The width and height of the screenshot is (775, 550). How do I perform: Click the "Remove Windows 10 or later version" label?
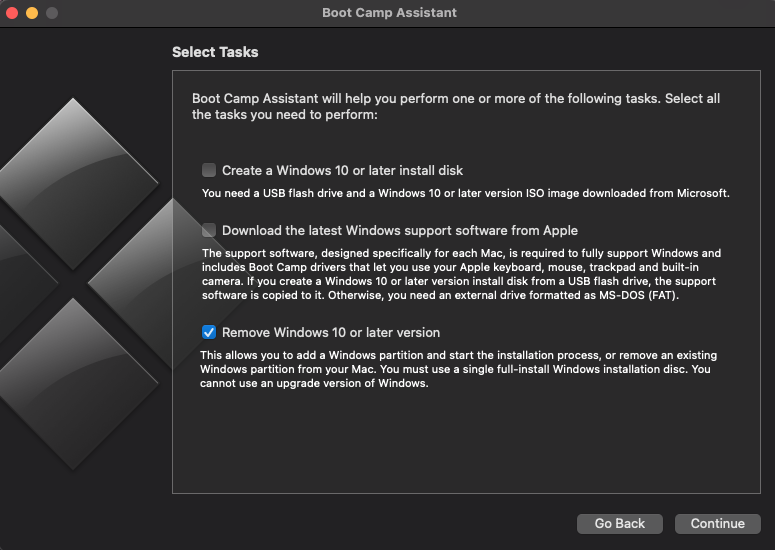(x=331, y=332)
